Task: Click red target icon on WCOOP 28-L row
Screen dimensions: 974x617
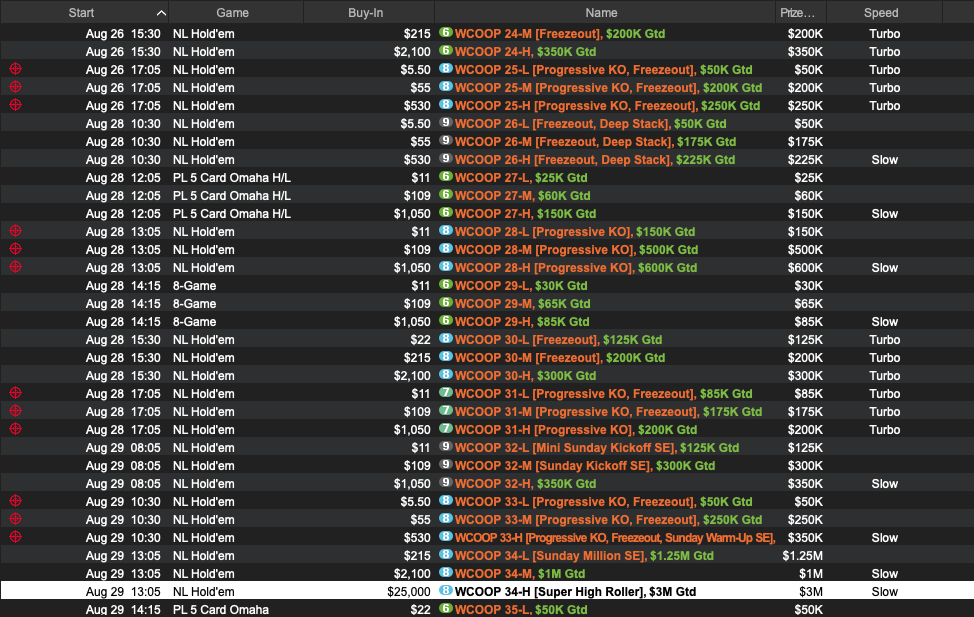Action: point(16,231)
